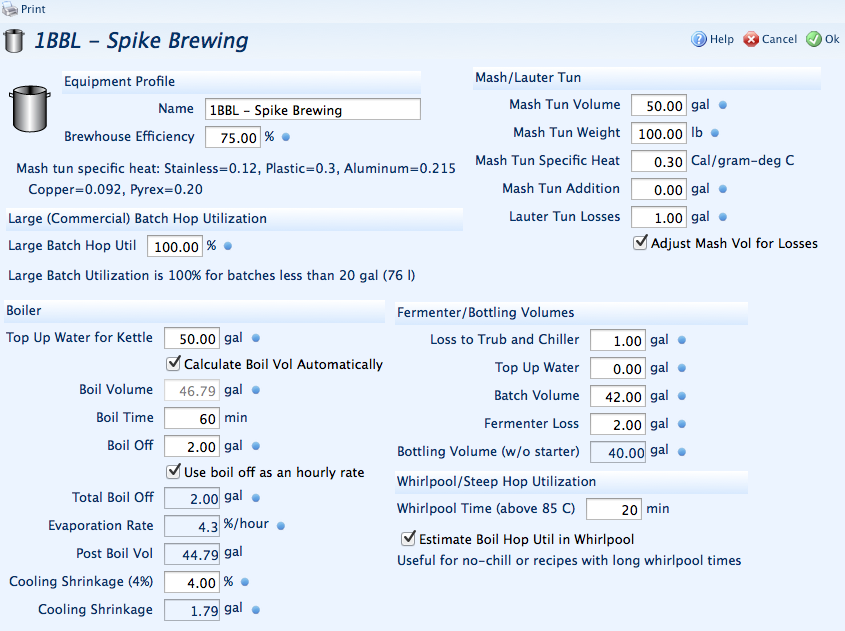The width and height of the screenshot is (845, 631).
Task: Click the info dot beside Cooling Shrinkage (4%)
Action: click(245, 582)
